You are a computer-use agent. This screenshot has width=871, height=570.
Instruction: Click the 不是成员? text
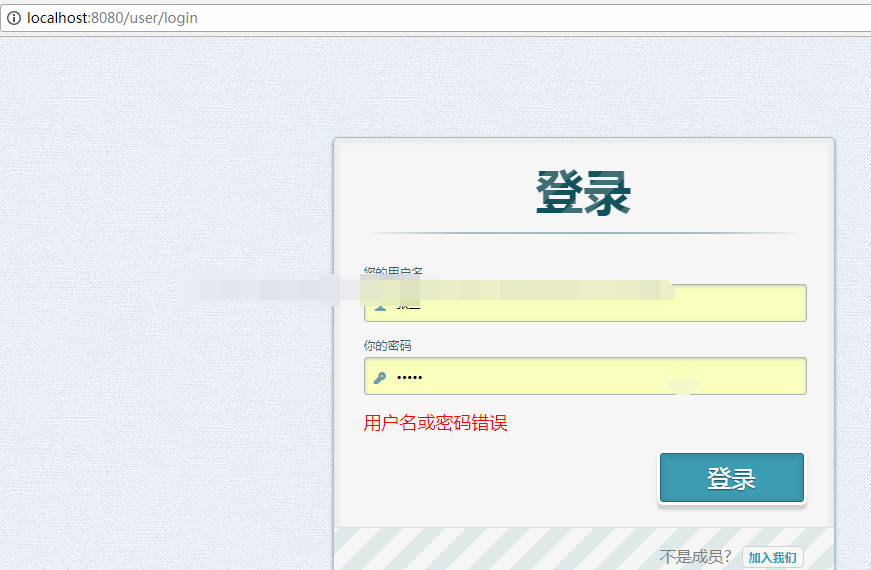click(695, 557)
